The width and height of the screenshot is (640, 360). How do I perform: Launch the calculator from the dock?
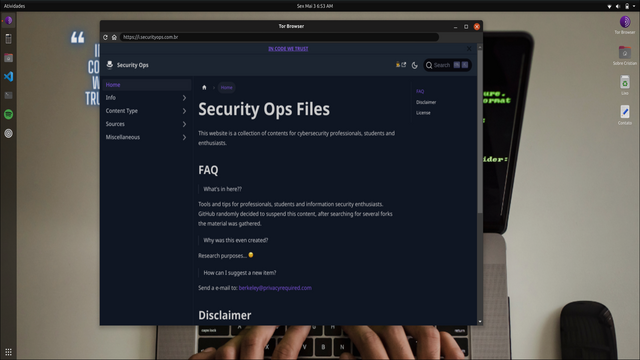coord(8,39)
